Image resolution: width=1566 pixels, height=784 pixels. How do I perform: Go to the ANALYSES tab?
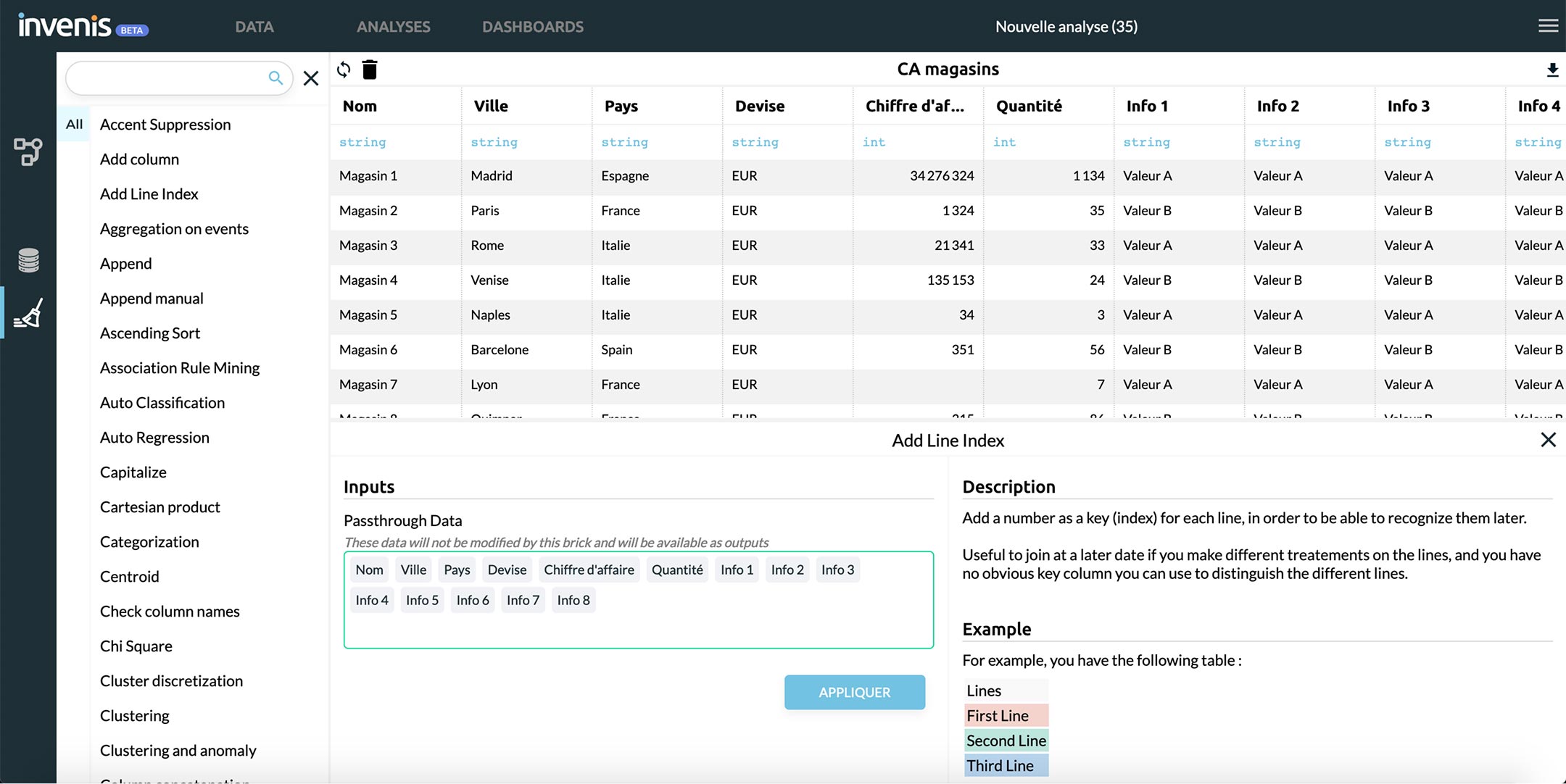pos(393,27)
